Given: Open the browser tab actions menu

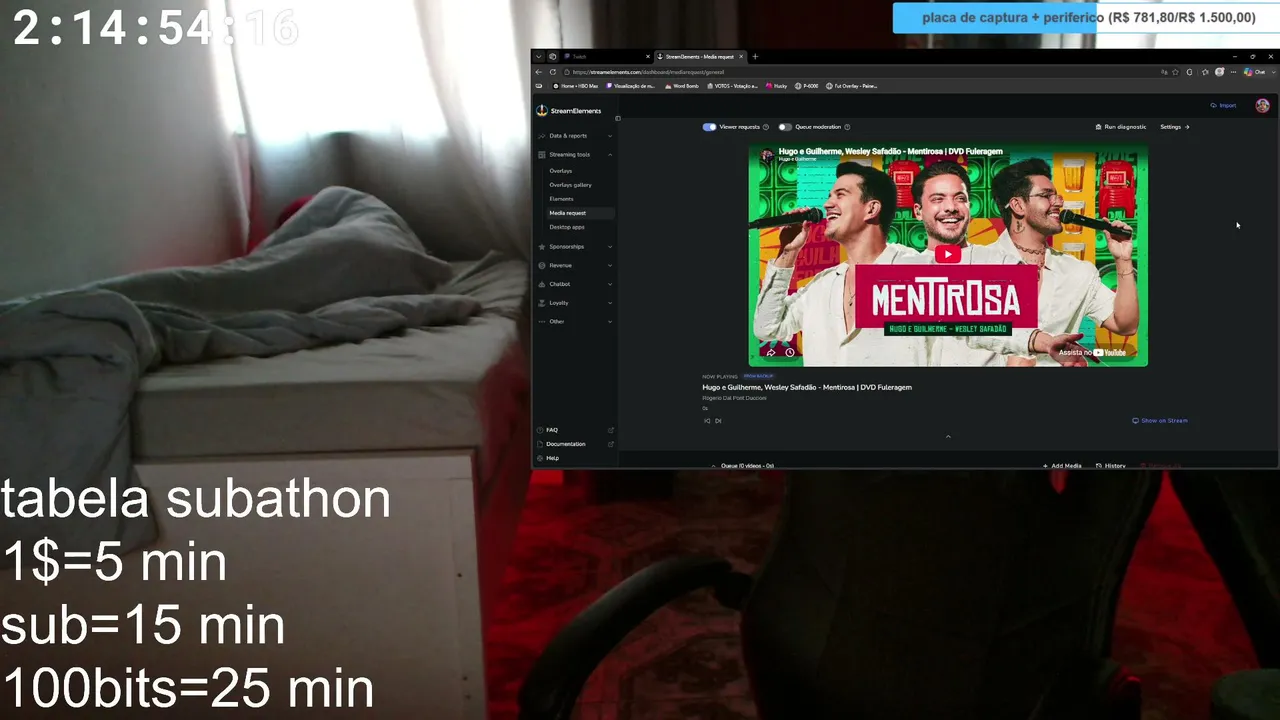Looking at the screenshot, I should tap(538, 57).
